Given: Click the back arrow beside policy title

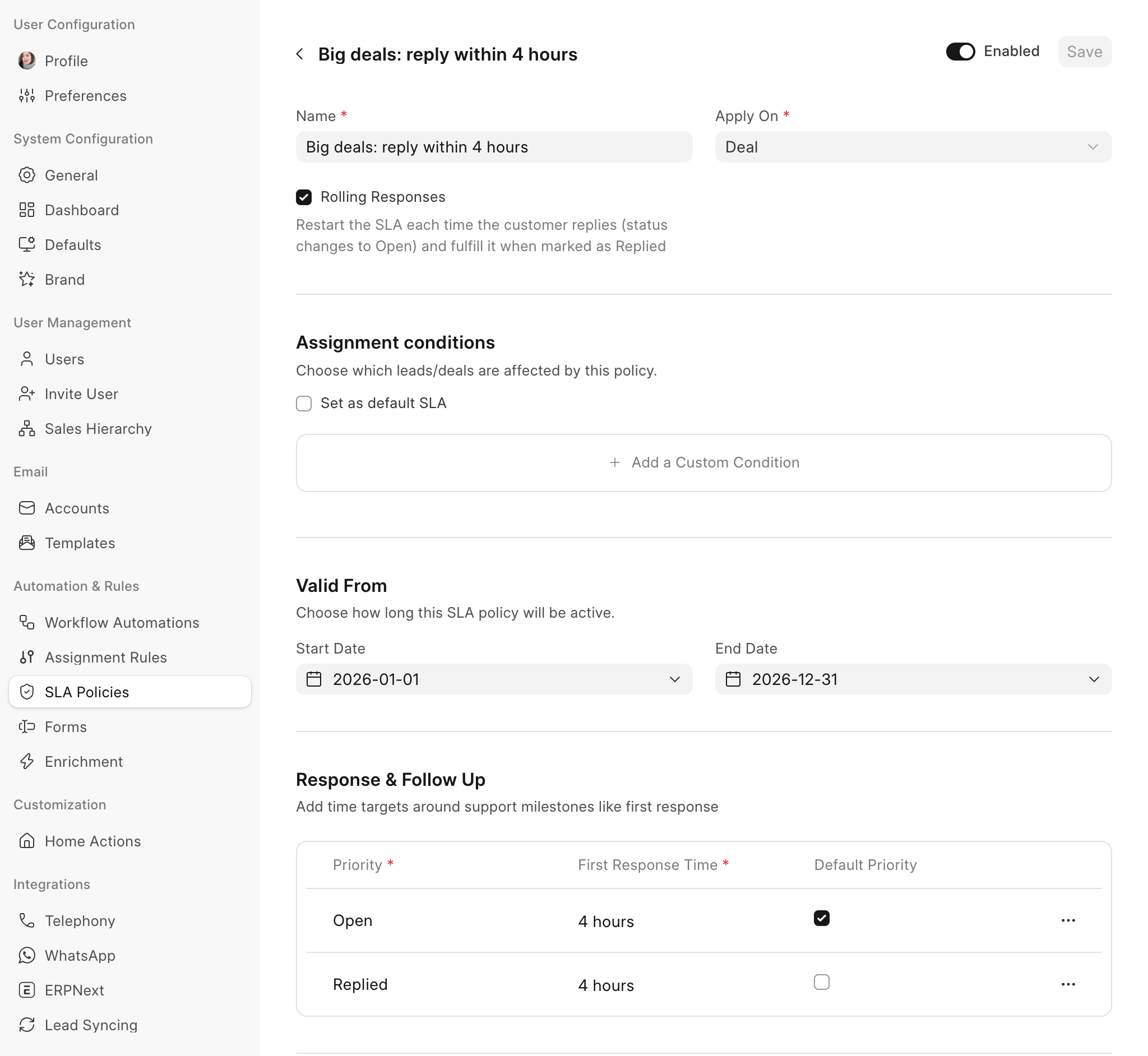Looking at the screenshot, I should (300, 54).
